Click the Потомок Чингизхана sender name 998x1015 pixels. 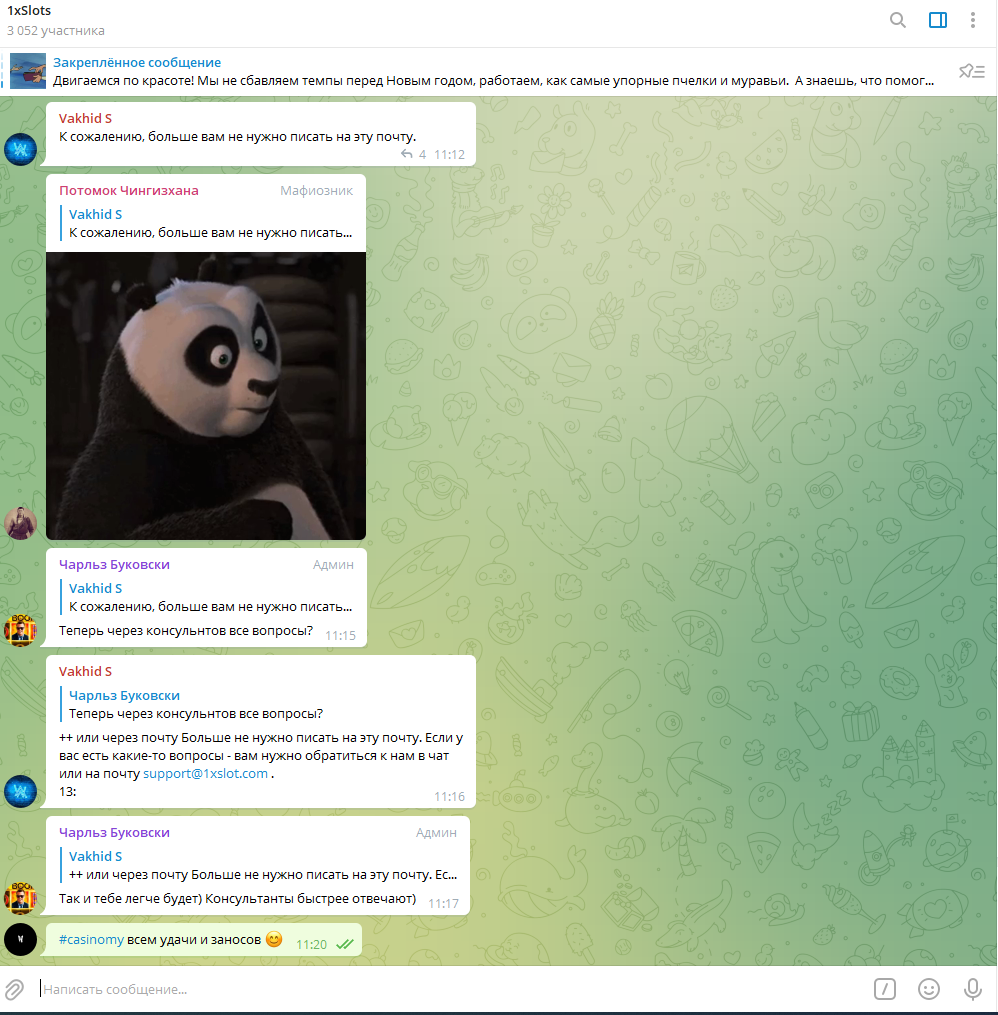click(129, 190)
